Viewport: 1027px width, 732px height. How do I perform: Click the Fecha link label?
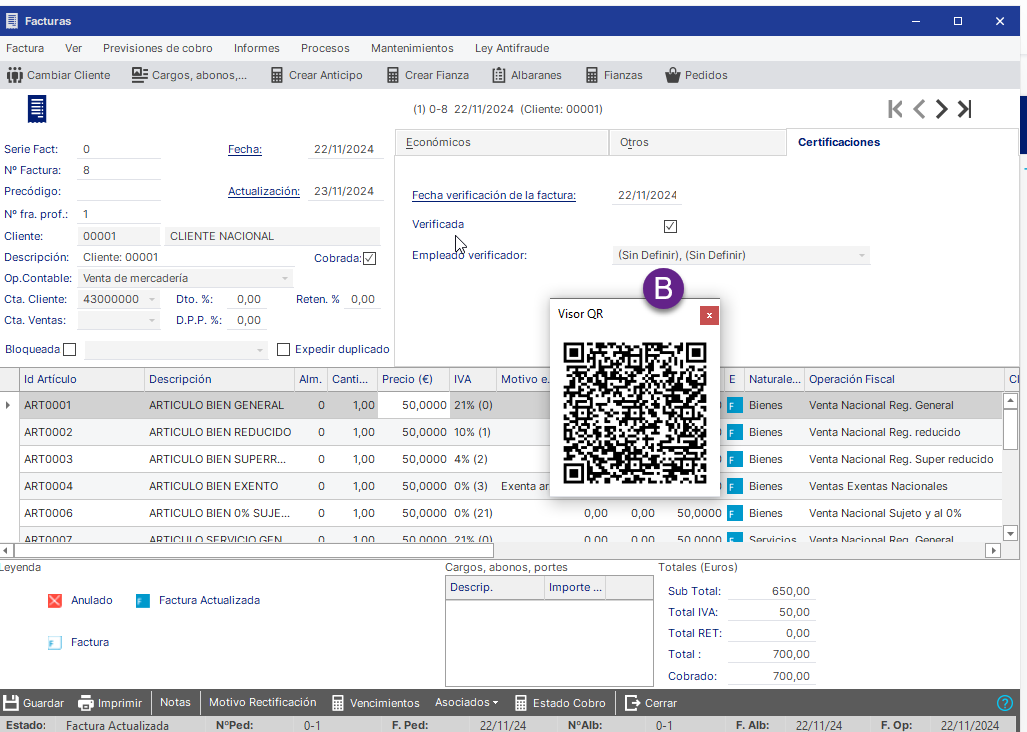point(245,149)
